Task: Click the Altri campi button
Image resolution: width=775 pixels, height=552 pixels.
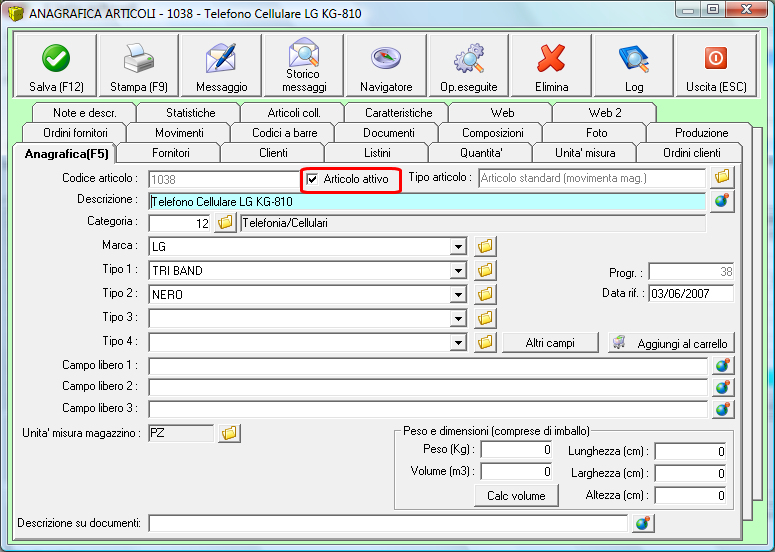Action: [550, 342]
